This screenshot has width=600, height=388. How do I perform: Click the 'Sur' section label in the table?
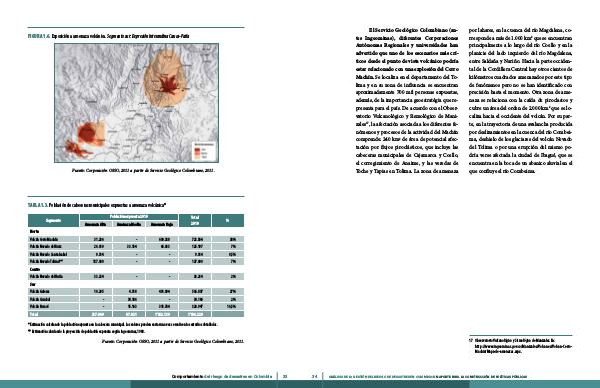click(33, 284)
